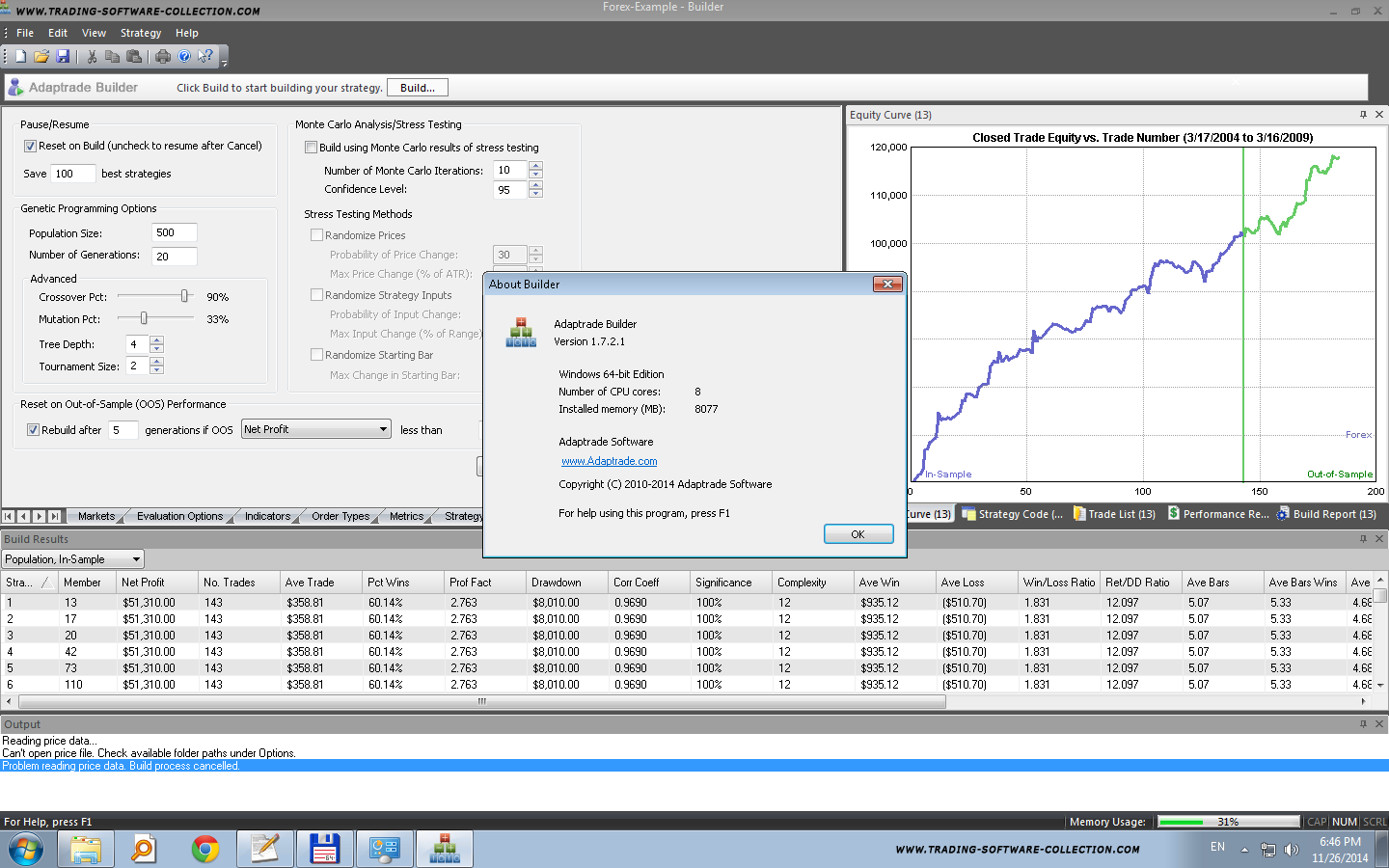This screenshot has width=1389, height=868.
Task: Open a project with the folder icon
Action: point(41,57)
